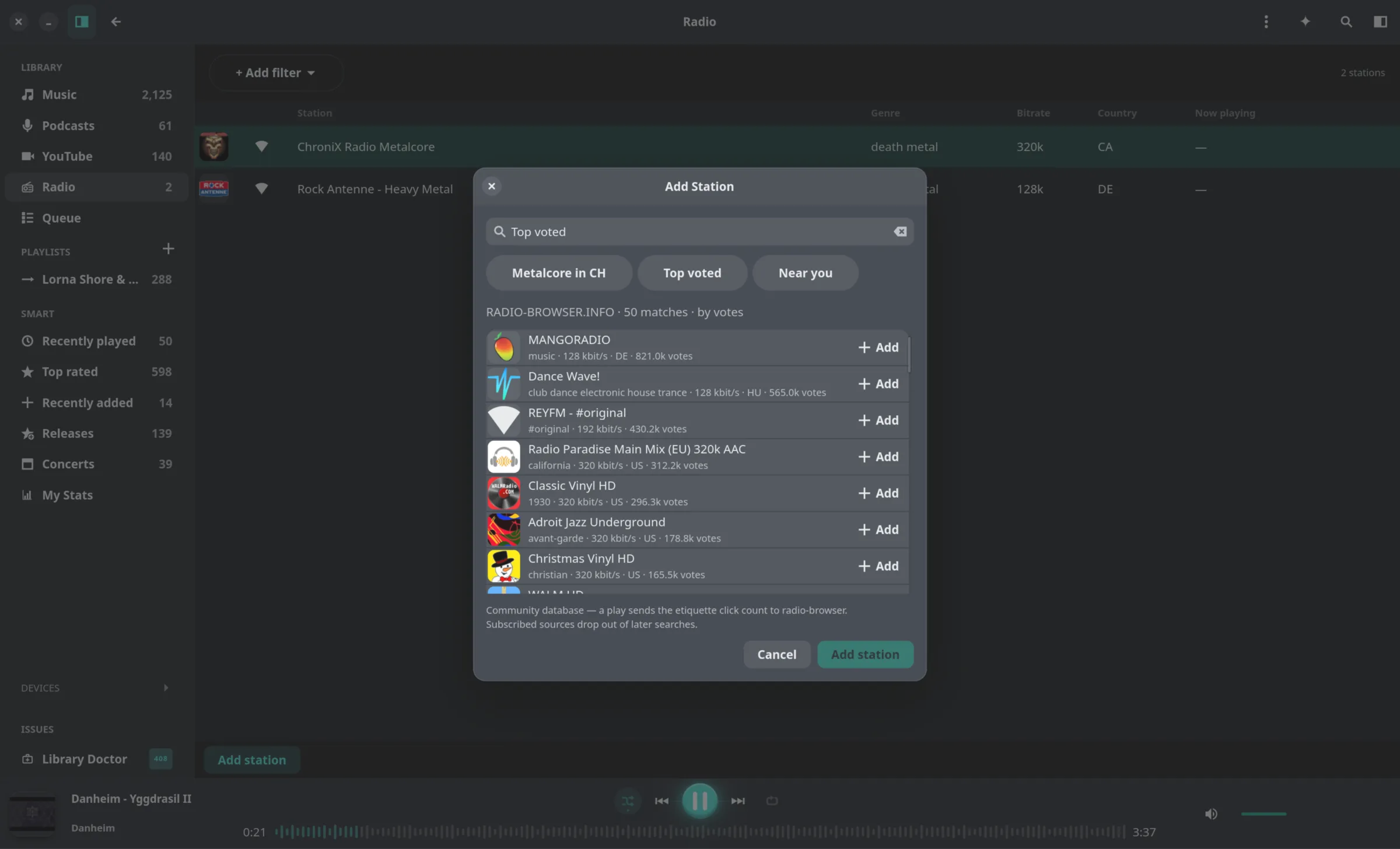Open Concerts smart list
The width and height of the screenshot is (1400, 849).
[97, 464]
